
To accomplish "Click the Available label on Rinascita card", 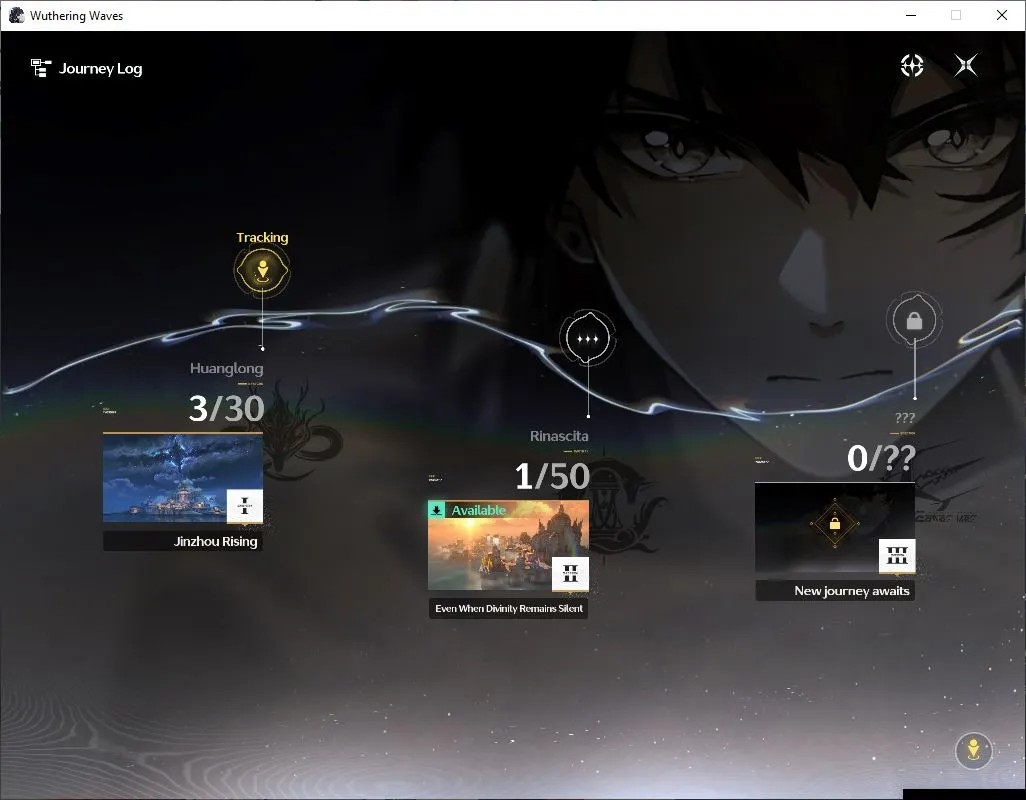I will tap(478, 510).
